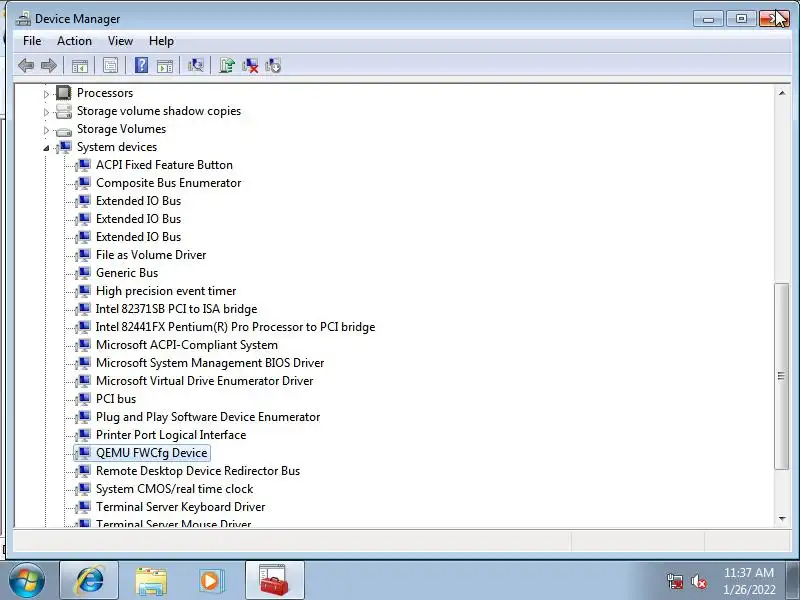This screenshot has width=800, height=600.
Task: Click Update Driver Software toolbar icon
Action: coord(227,65)
